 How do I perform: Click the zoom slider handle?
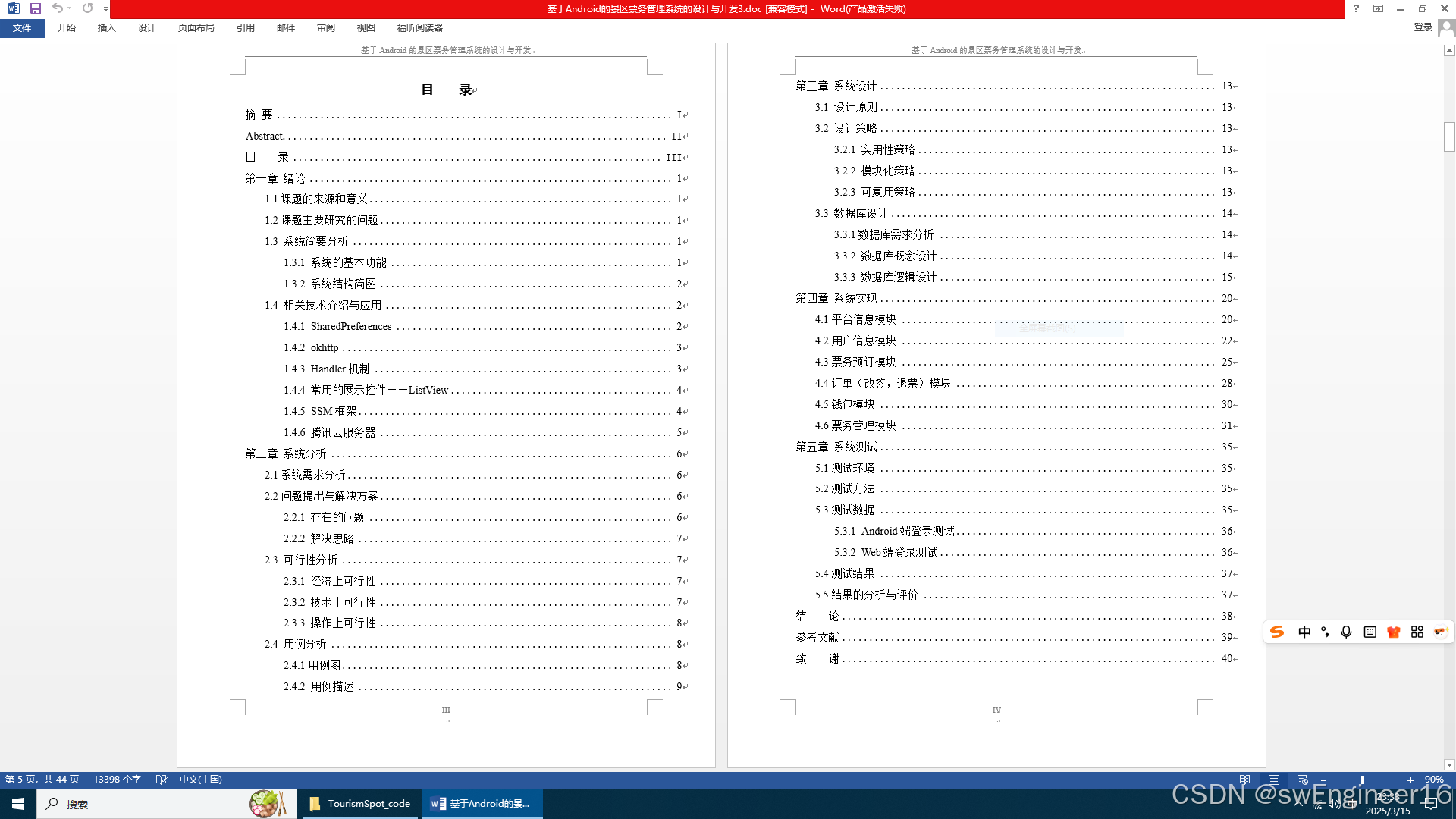point(1363,780)
